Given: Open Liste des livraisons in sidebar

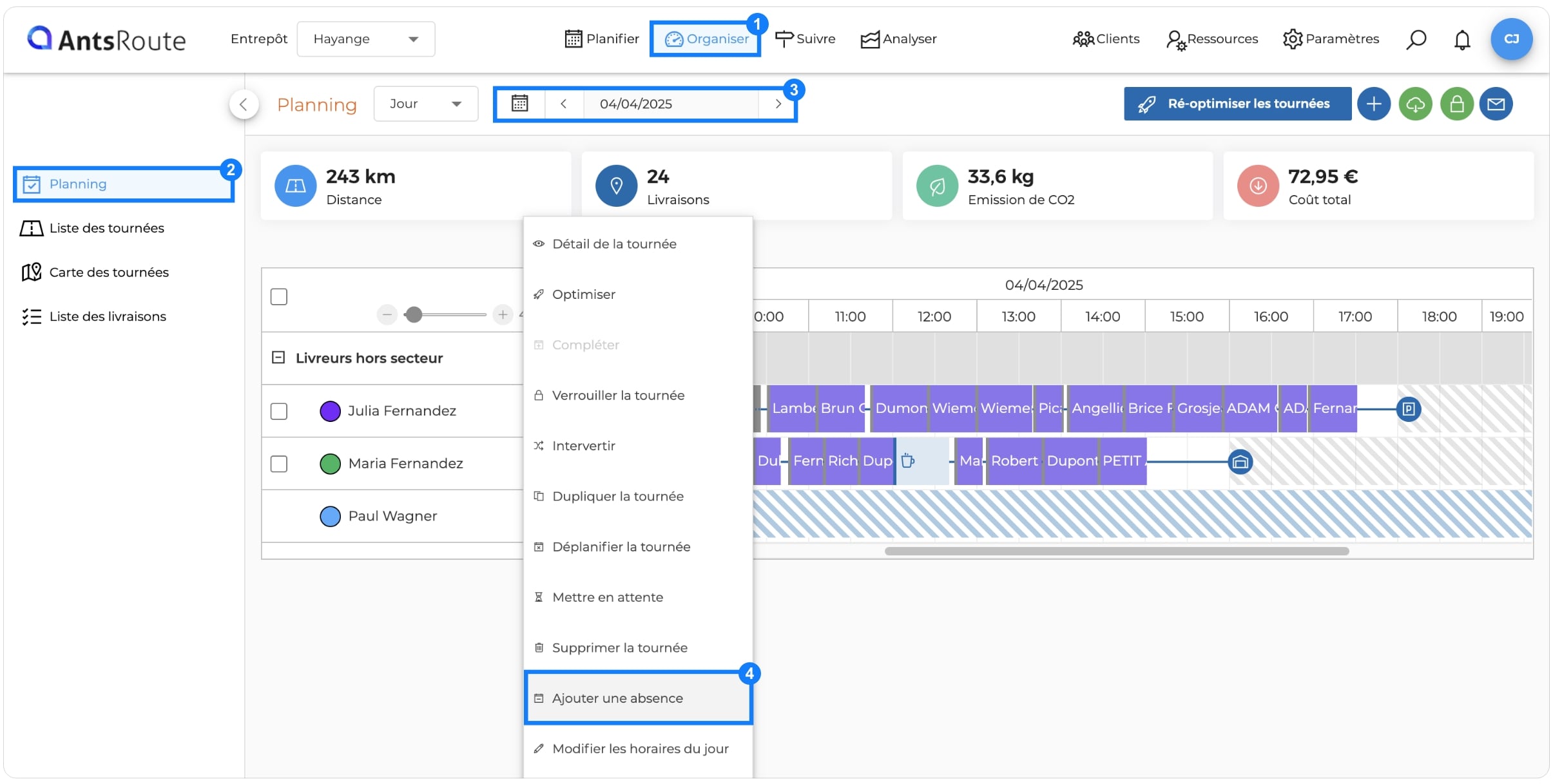Looking at the screenshot, I should [x=94, y=316].
